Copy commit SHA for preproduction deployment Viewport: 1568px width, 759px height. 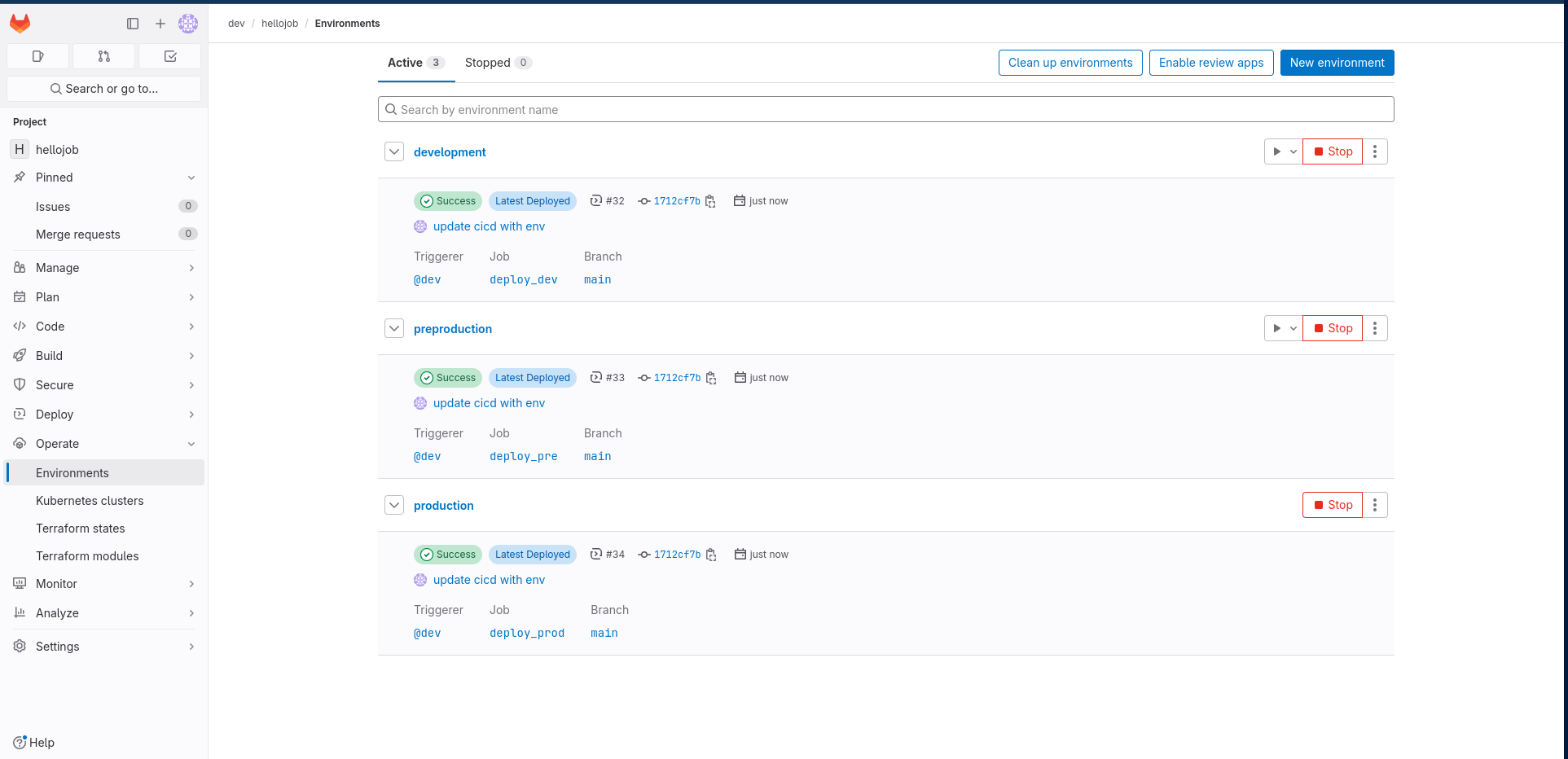click(711, 378)
